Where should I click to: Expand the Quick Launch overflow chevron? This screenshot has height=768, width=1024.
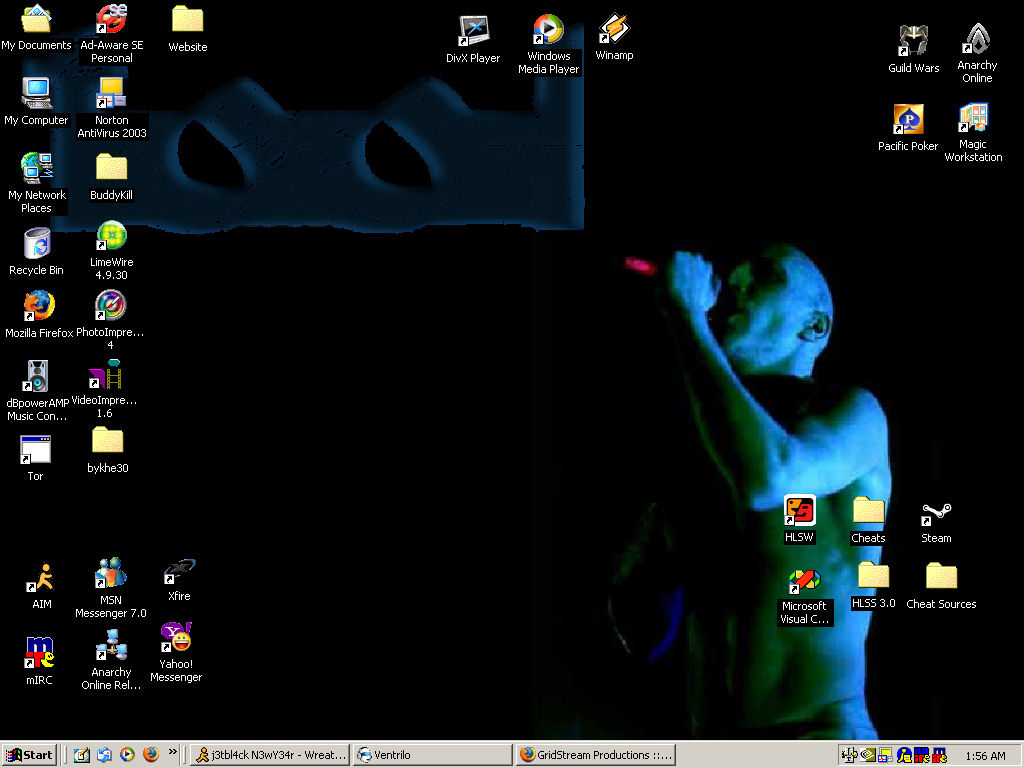pyautogui.click(x=173, y=752)
